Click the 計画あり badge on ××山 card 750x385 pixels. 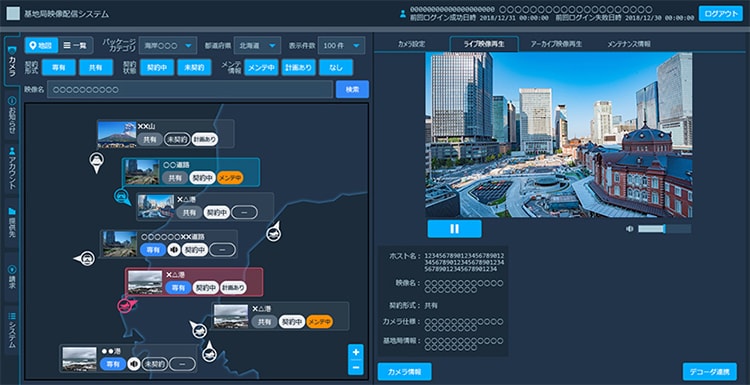[205, 140]
